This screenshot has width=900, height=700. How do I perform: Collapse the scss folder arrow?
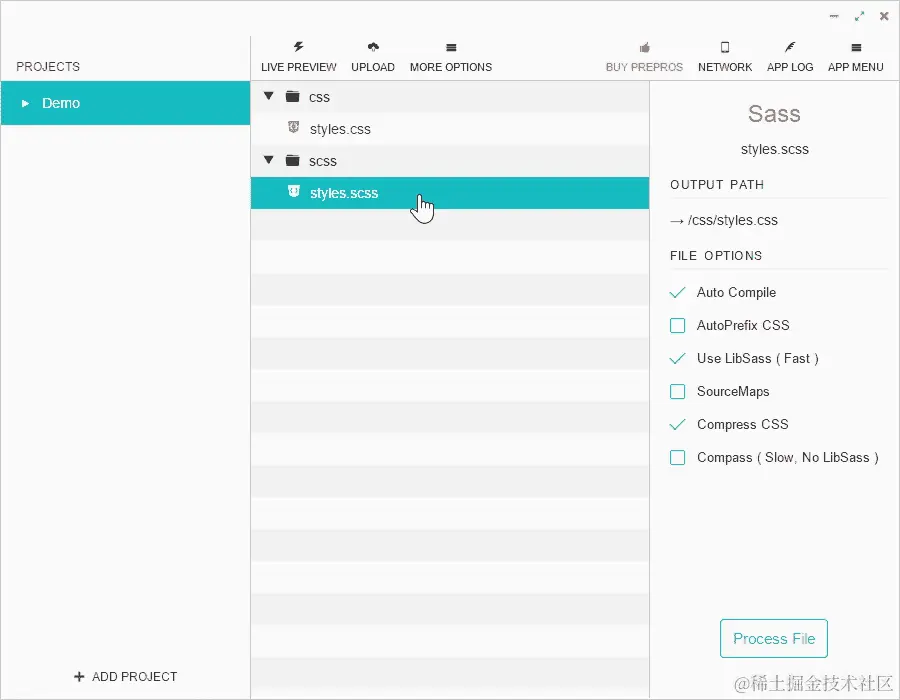click(268, 160)
